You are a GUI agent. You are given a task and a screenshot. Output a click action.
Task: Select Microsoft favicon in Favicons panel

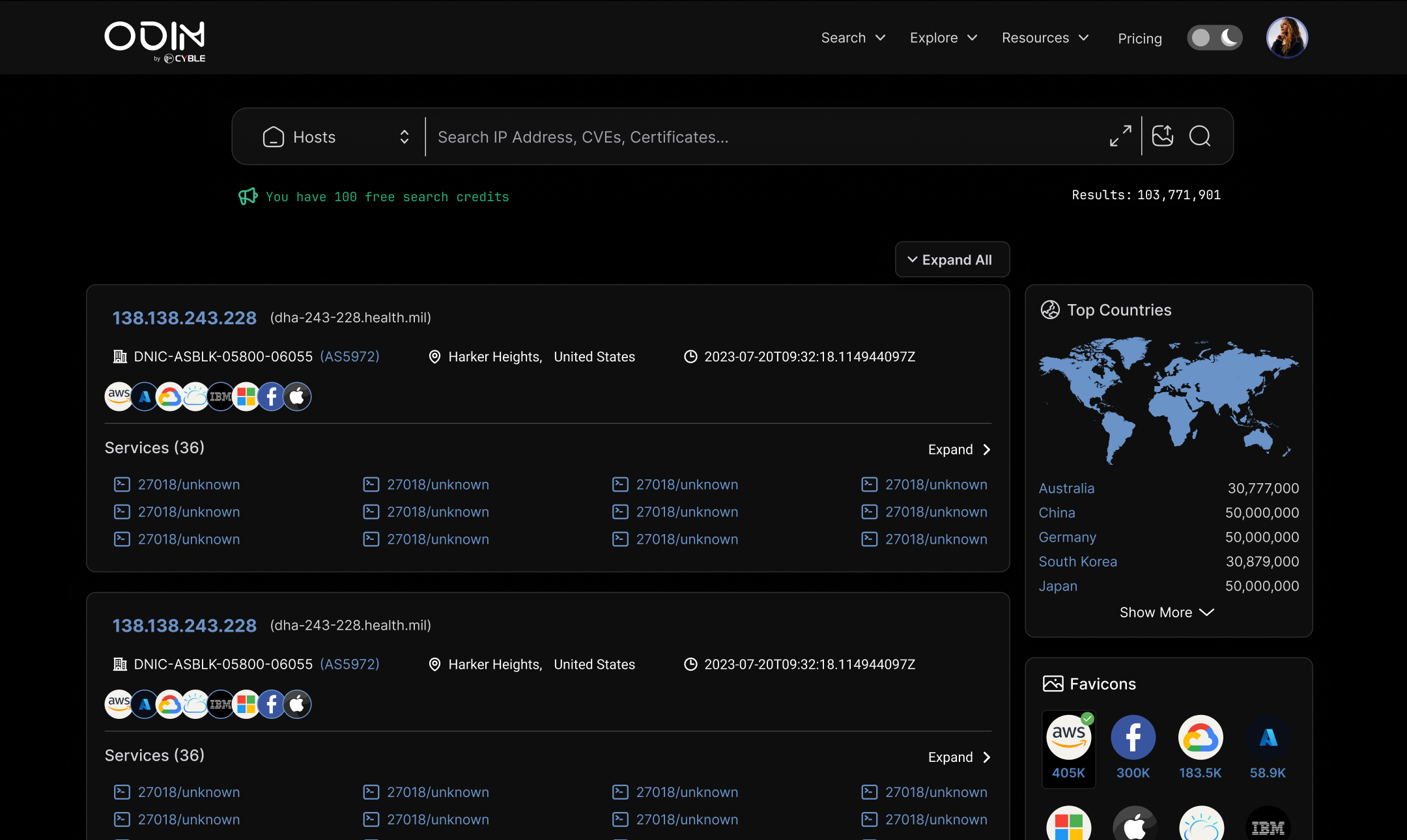pos(1068,824)
